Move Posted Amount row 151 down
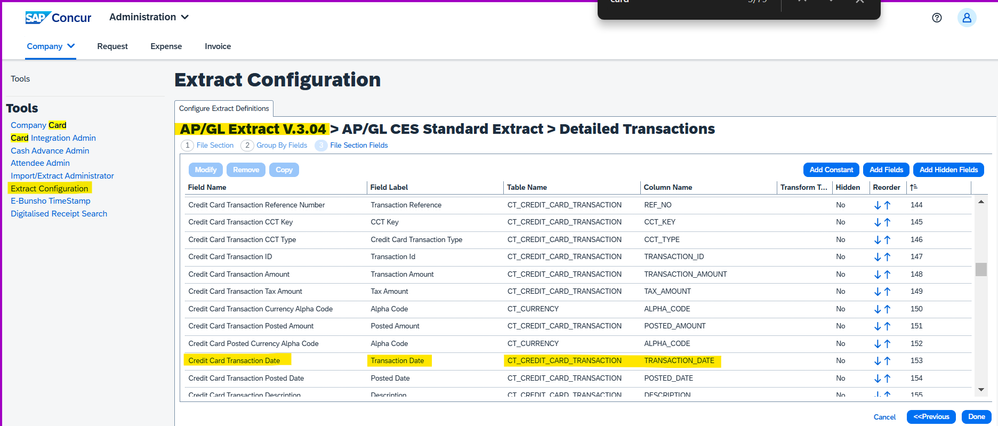Viewport: 998px width, 426px height. (x=878, y=326)
